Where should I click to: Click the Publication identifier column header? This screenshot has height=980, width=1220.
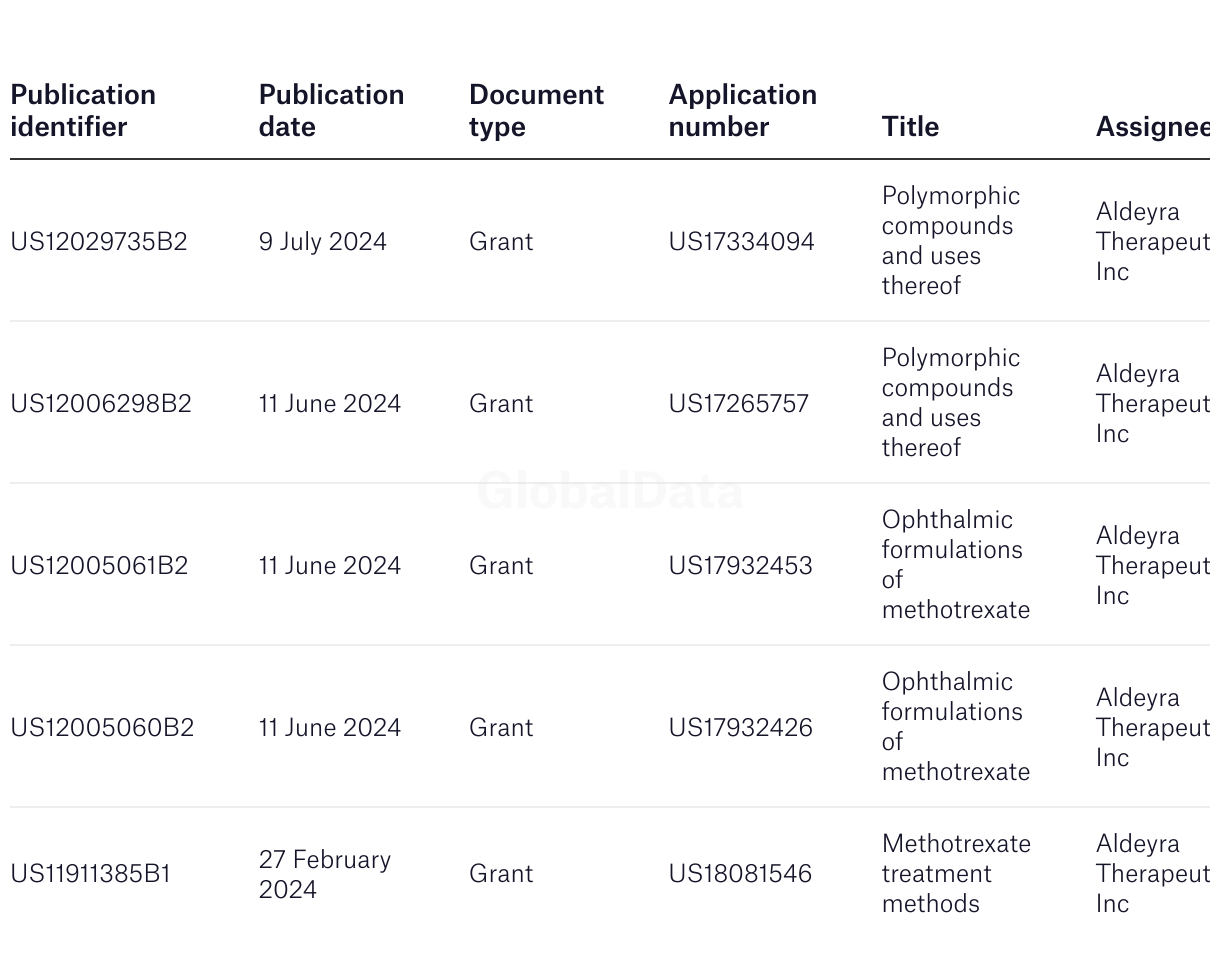pos(83,110)
